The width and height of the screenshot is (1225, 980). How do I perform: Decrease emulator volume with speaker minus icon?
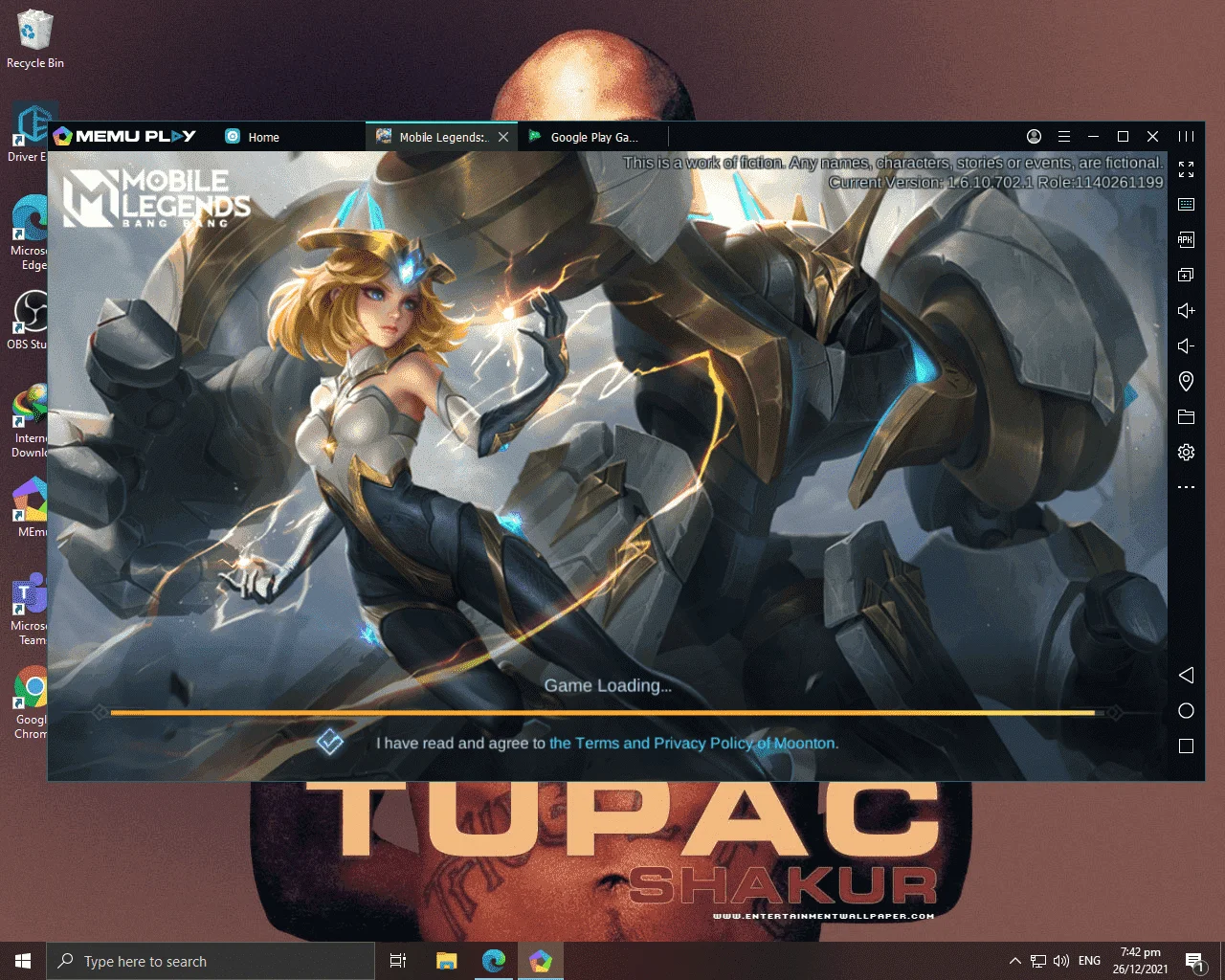[x=1186, y=345]
